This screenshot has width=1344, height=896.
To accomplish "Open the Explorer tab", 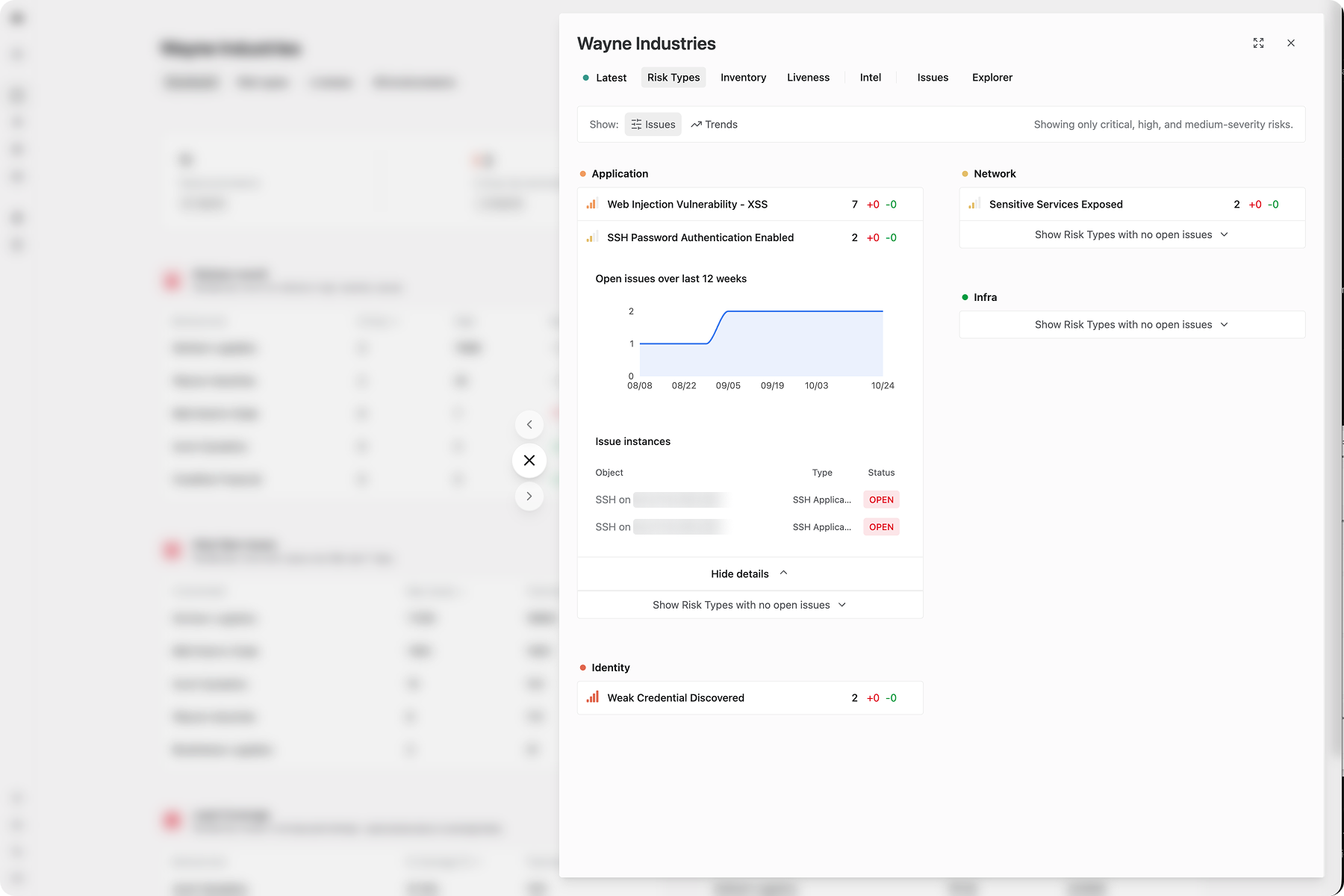I will [x=992, y=78].
